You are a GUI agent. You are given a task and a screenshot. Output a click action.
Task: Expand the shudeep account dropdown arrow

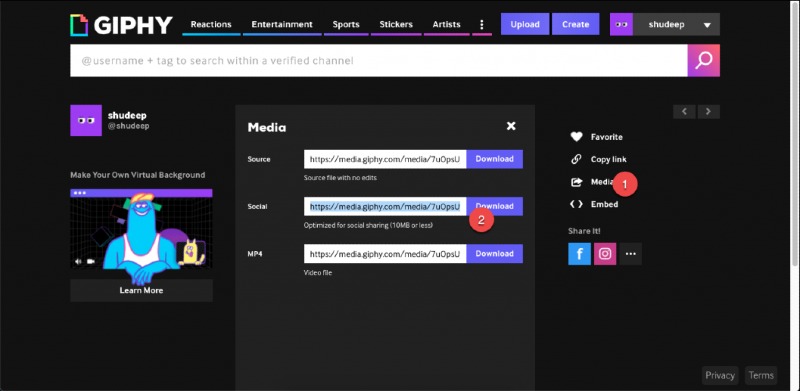707,25
